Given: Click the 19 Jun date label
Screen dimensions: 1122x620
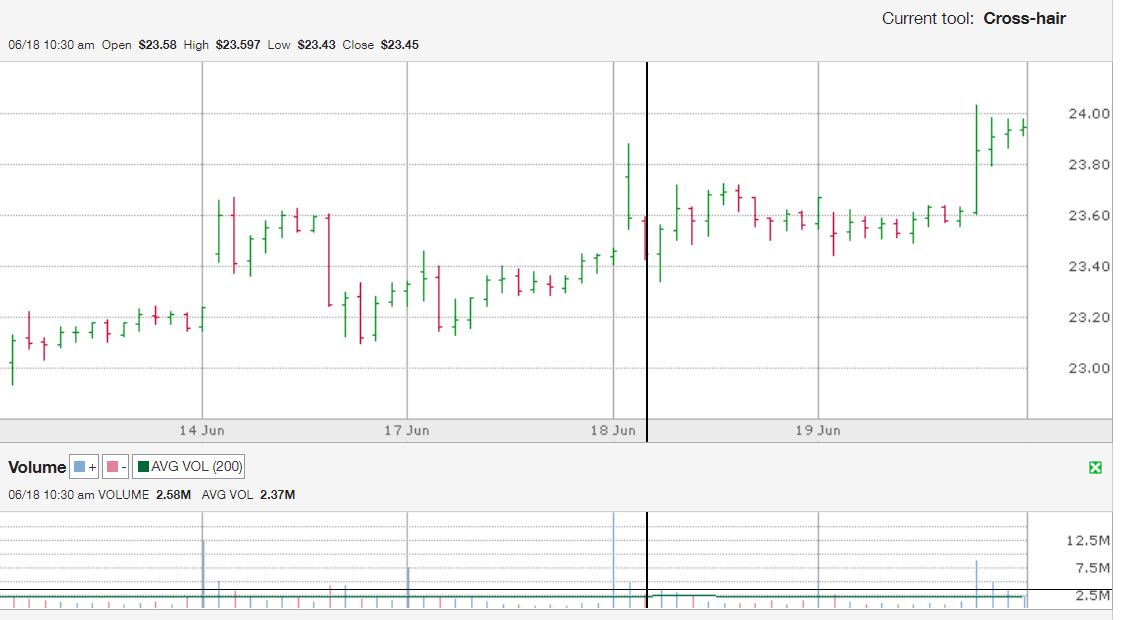Looking at the screenshot, I should click(x=818, y=430).
